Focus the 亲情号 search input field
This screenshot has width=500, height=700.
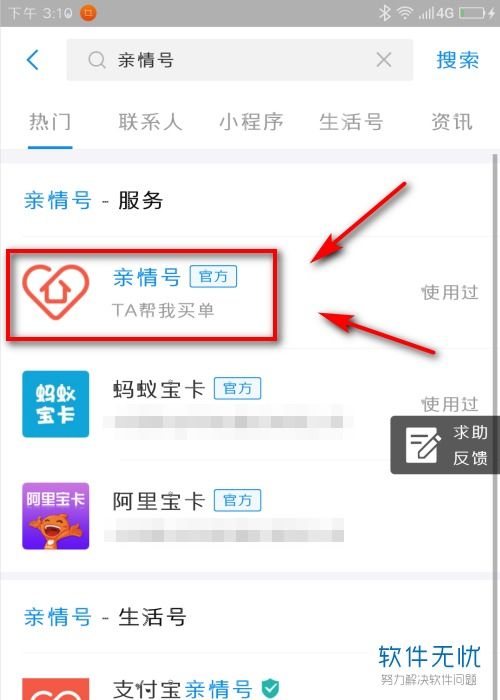click(240, 60)
